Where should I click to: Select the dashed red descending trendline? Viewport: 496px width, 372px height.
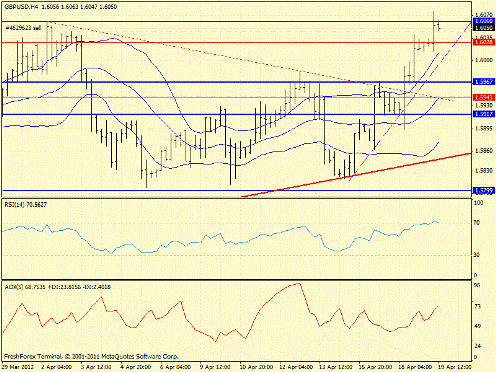[x=250, y=61]
